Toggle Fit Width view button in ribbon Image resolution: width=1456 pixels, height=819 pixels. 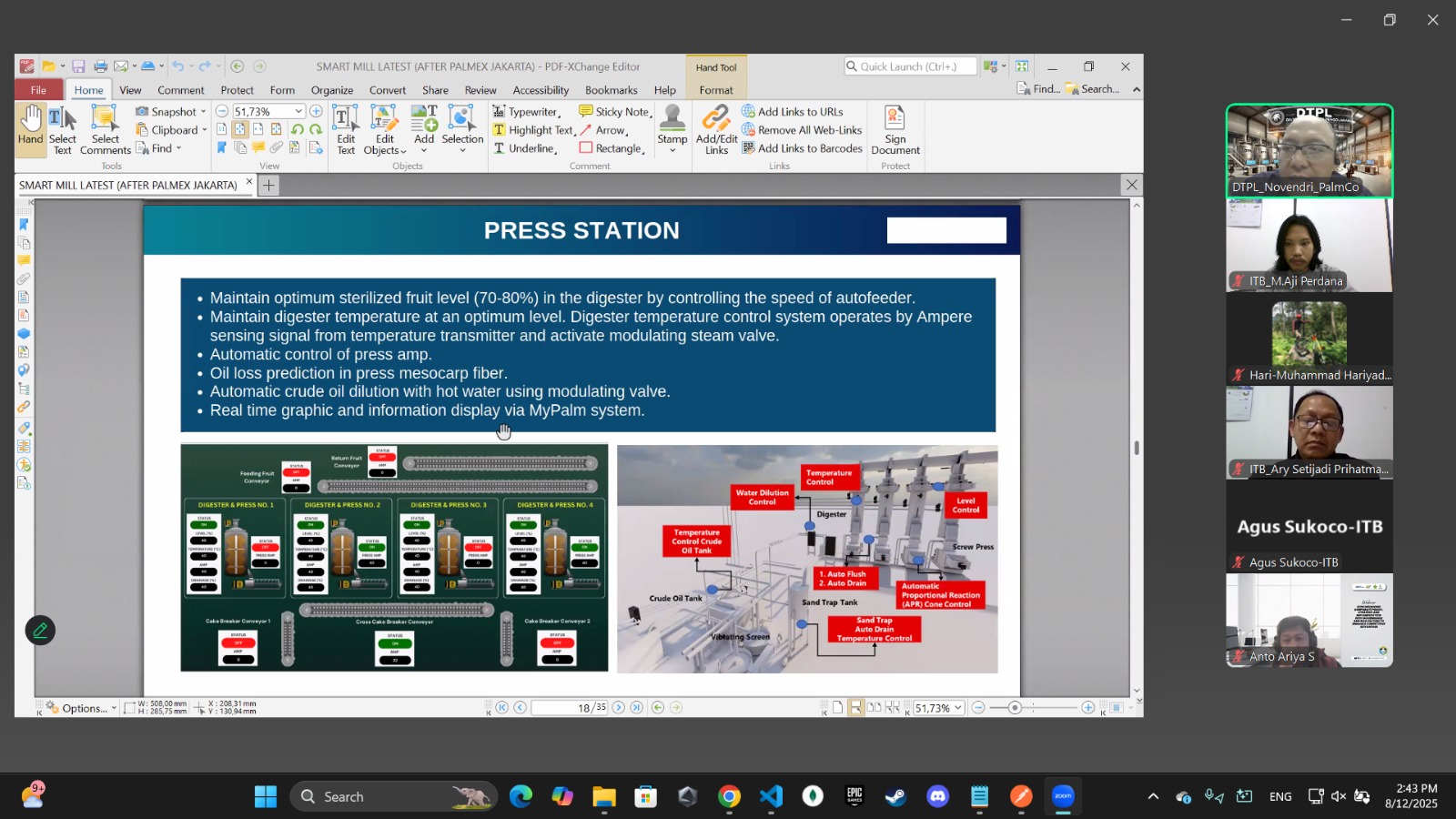(x=258, y=129)
